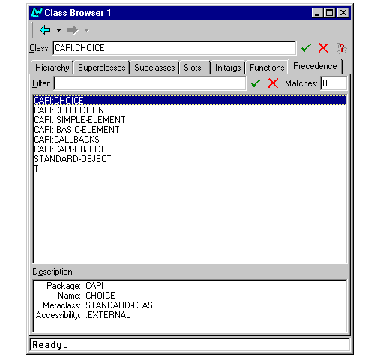Close the Class Browser window
Screen dimensions: 381x360
coord(343,13)
